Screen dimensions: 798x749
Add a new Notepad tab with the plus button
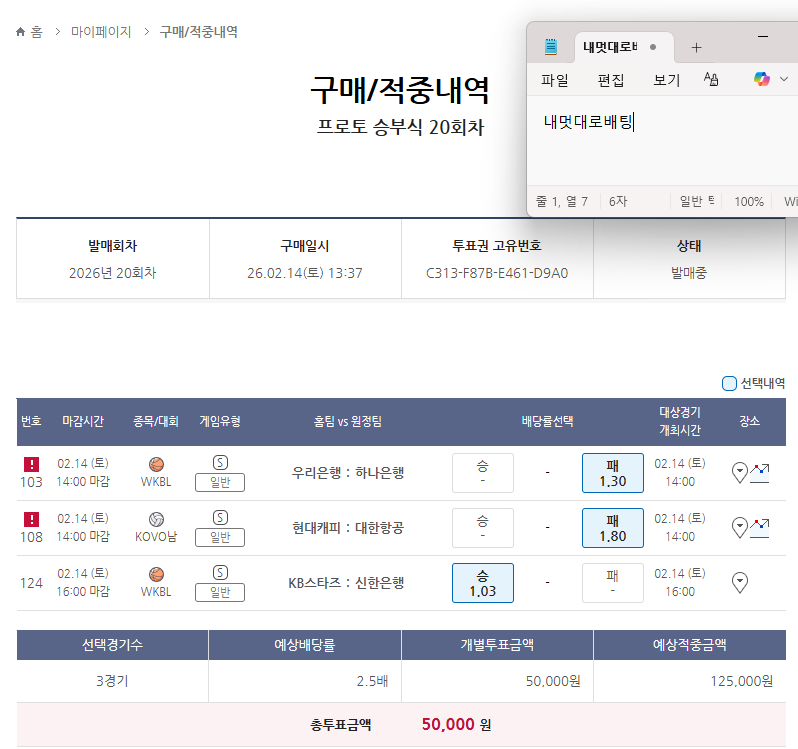(x=697, y=47)
